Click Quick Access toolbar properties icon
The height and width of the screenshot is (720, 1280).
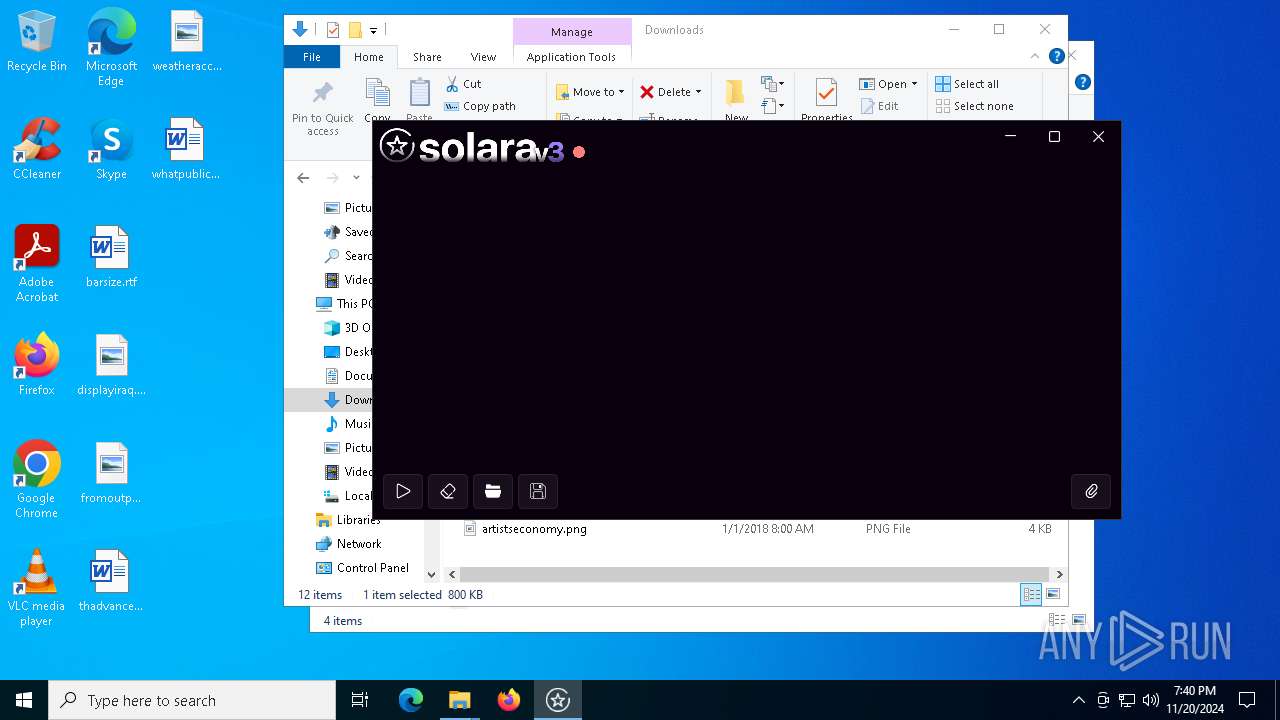[333, 30]
